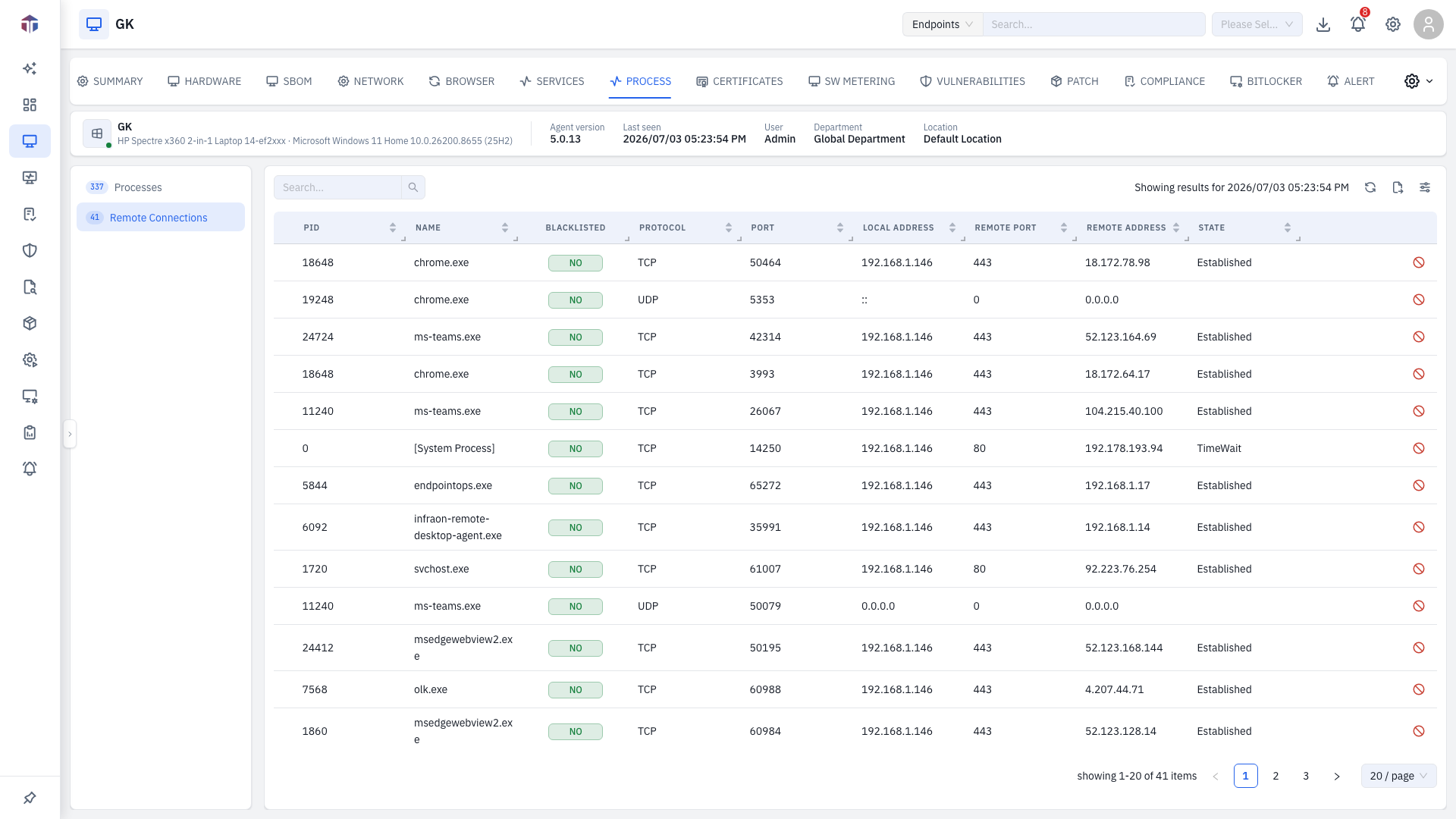
Task: Open the 20 / page size dropdown
Action: [x=1398, y=776]
